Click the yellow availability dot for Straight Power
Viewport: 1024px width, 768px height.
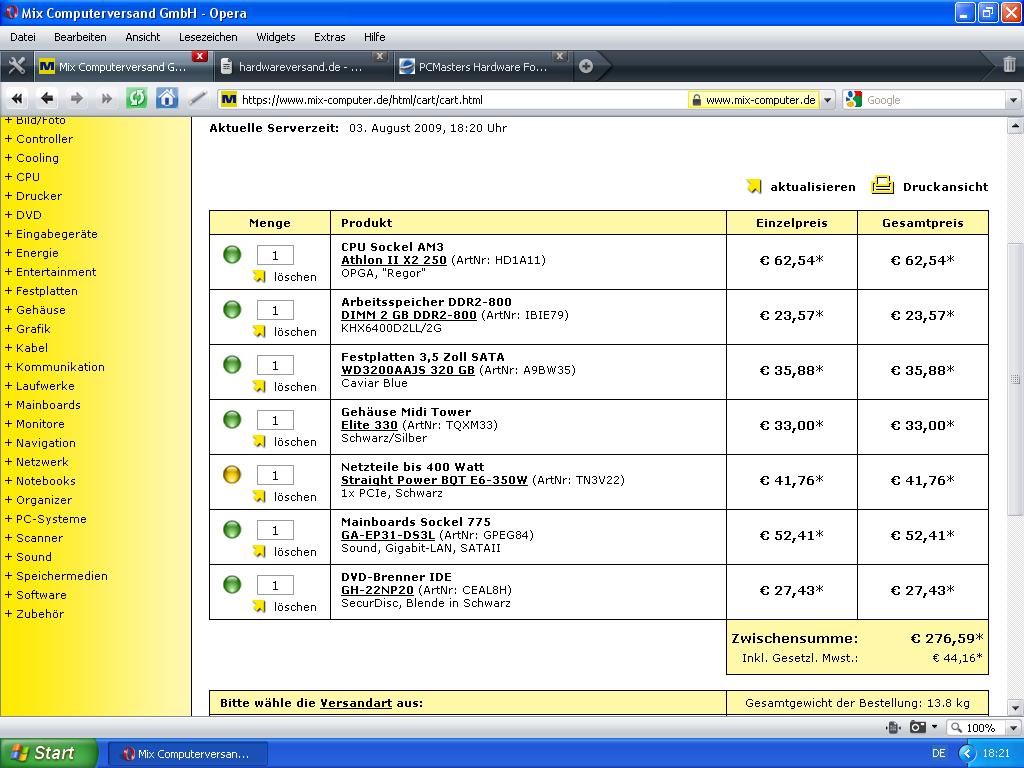click(232, 475)
